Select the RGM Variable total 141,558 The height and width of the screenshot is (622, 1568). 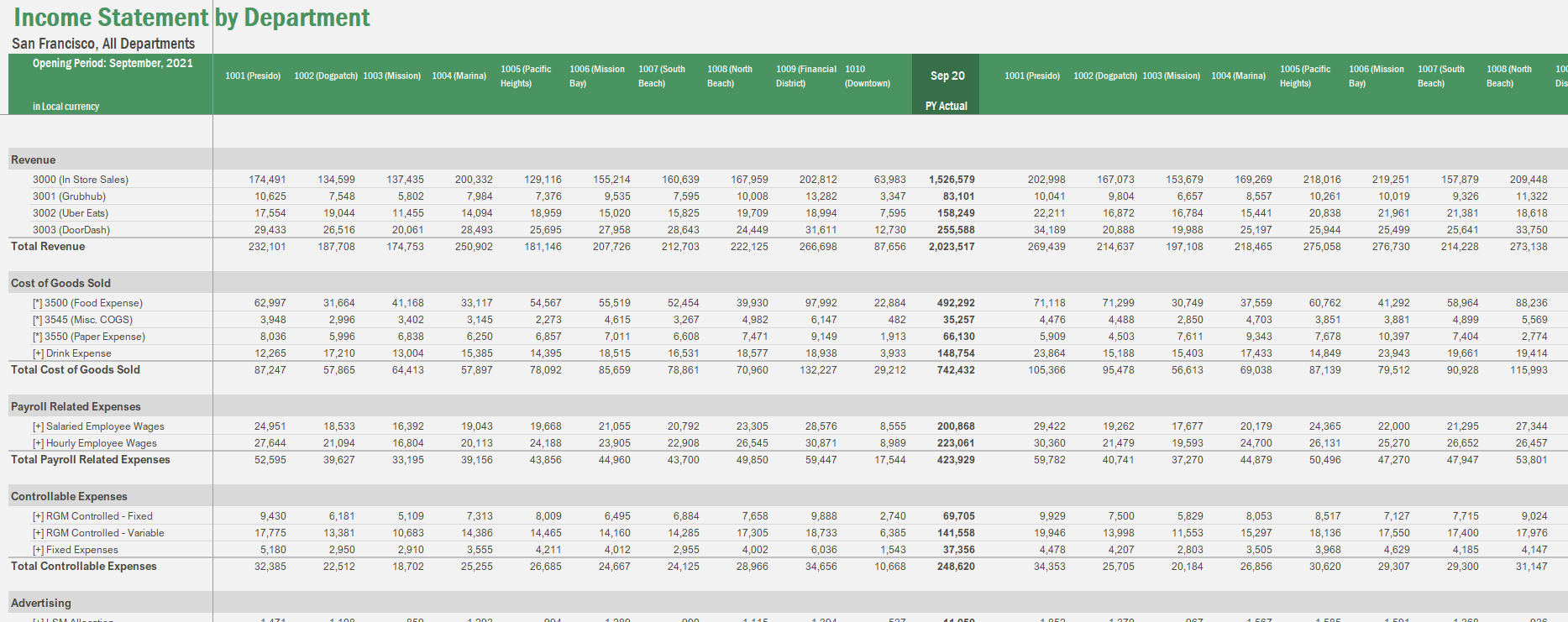pos(956,533)
